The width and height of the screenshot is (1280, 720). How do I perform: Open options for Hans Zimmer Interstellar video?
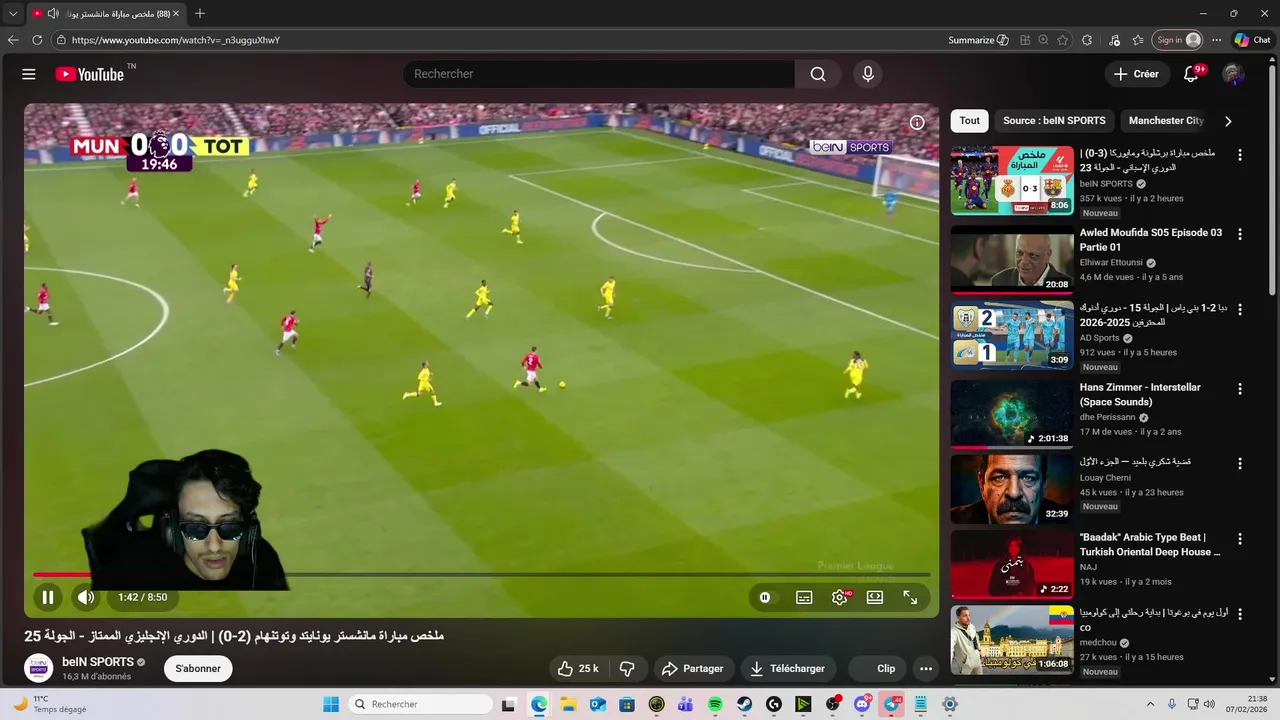(1240, 389)
